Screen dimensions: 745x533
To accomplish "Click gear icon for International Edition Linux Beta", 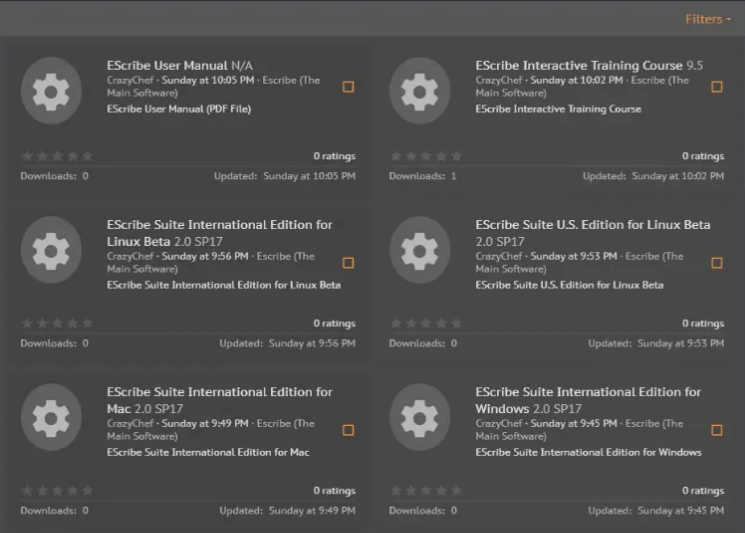I will click(x=51, y=250).
